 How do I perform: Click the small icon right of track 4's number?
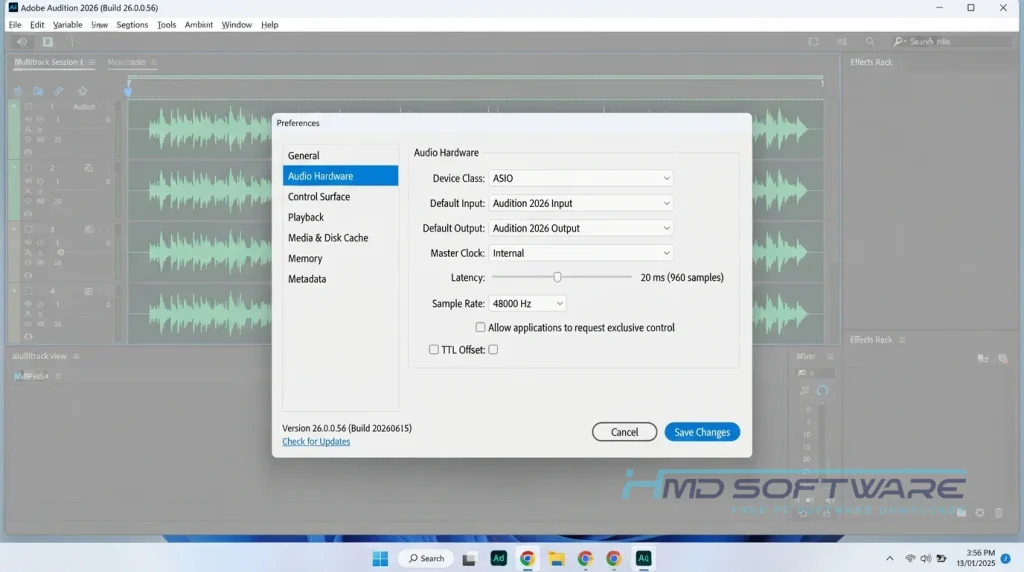click(88, 291)
